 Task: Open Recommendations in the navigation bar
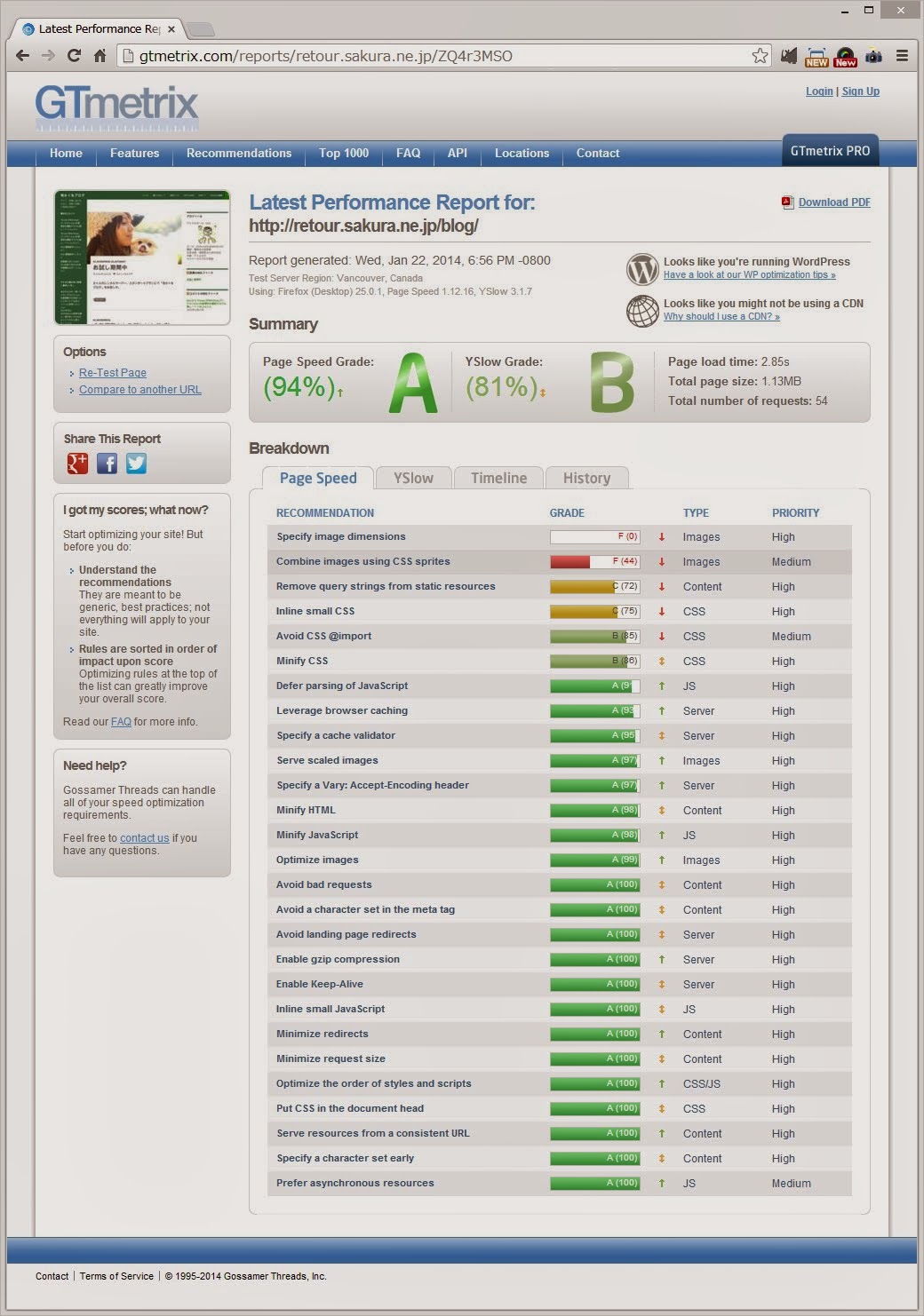point(239,153)
